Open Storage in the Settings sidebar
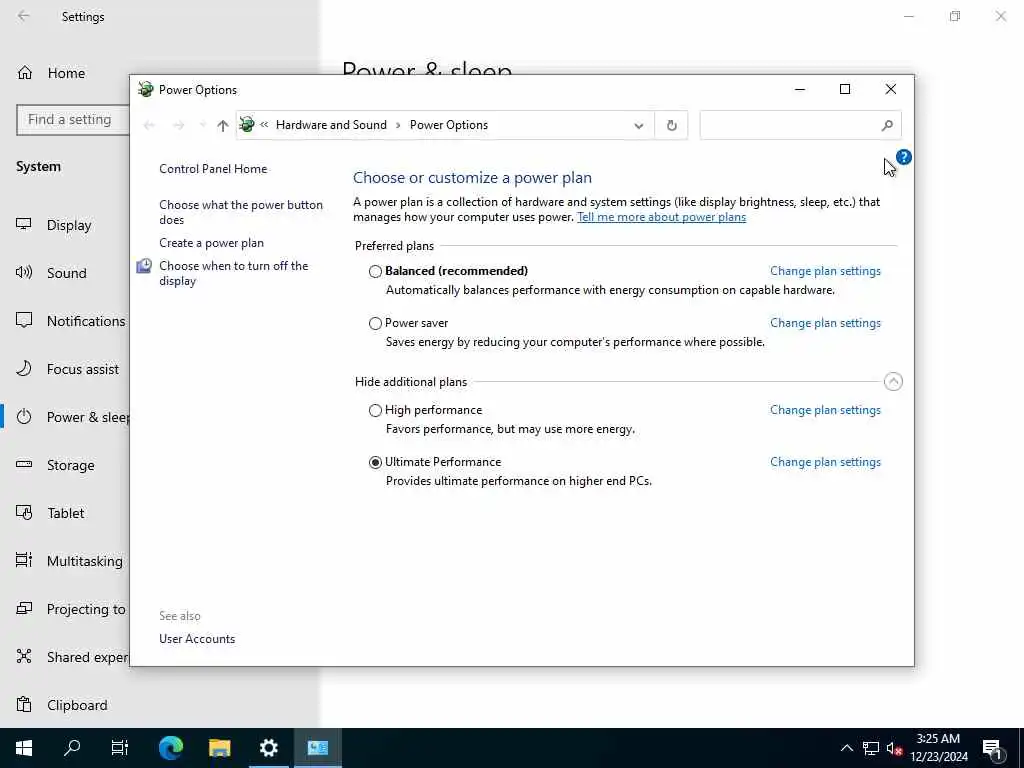This screenshot has height=768, width=1024. click(x=71, y=465)
